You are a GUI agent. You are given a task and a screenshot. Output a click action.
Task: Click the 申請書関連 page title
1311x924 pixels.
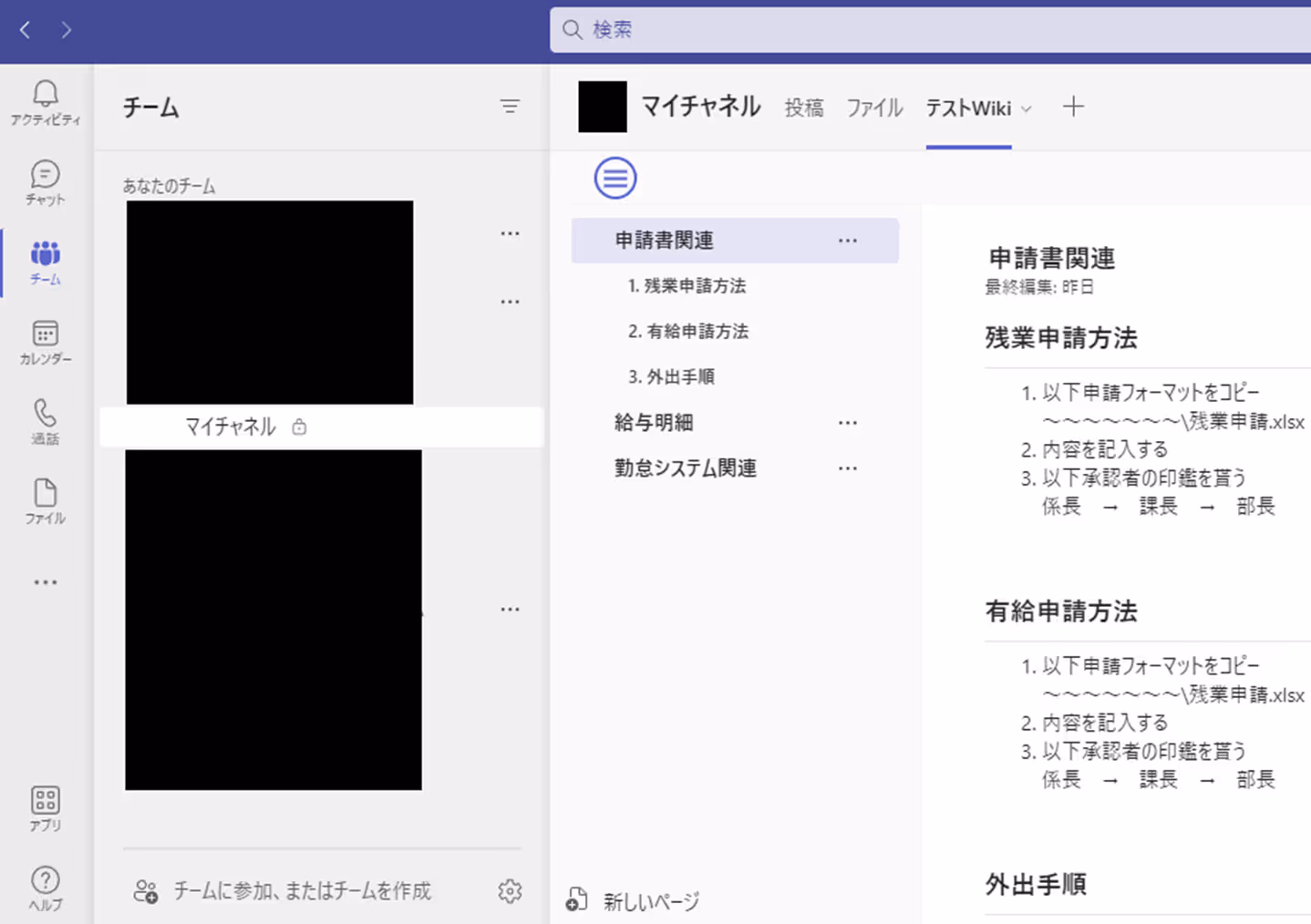(x=1052, y=258)
